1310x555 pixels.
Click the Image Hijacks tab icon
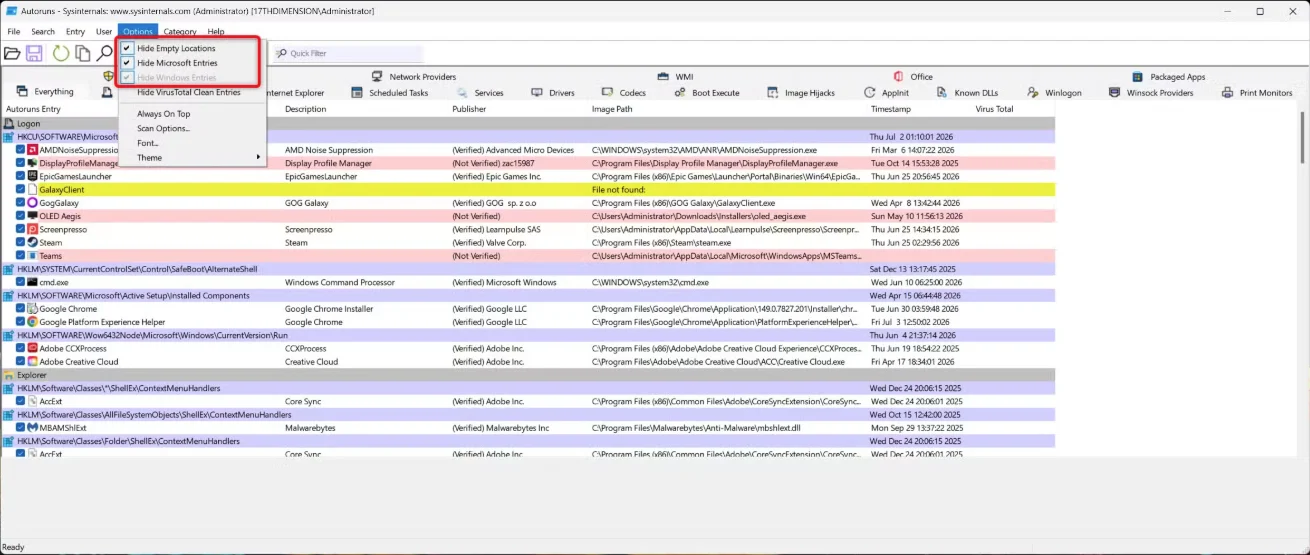tap(773, 92)
